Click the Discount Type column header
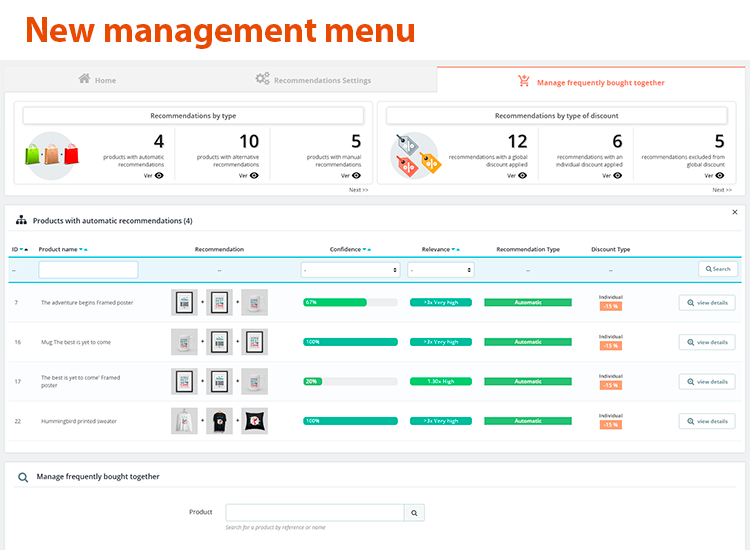This screenshot has width=750, height=550. [x=610, y=249]
